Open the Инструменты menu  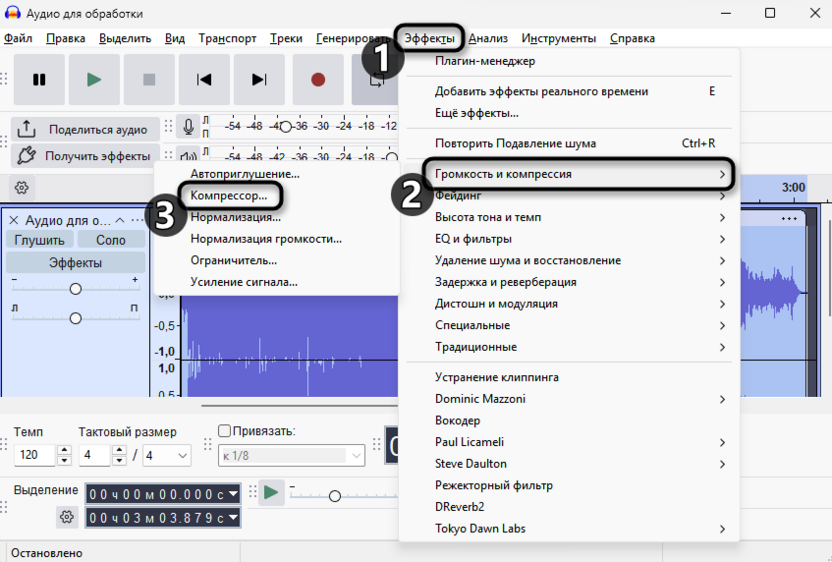point(558,38)
